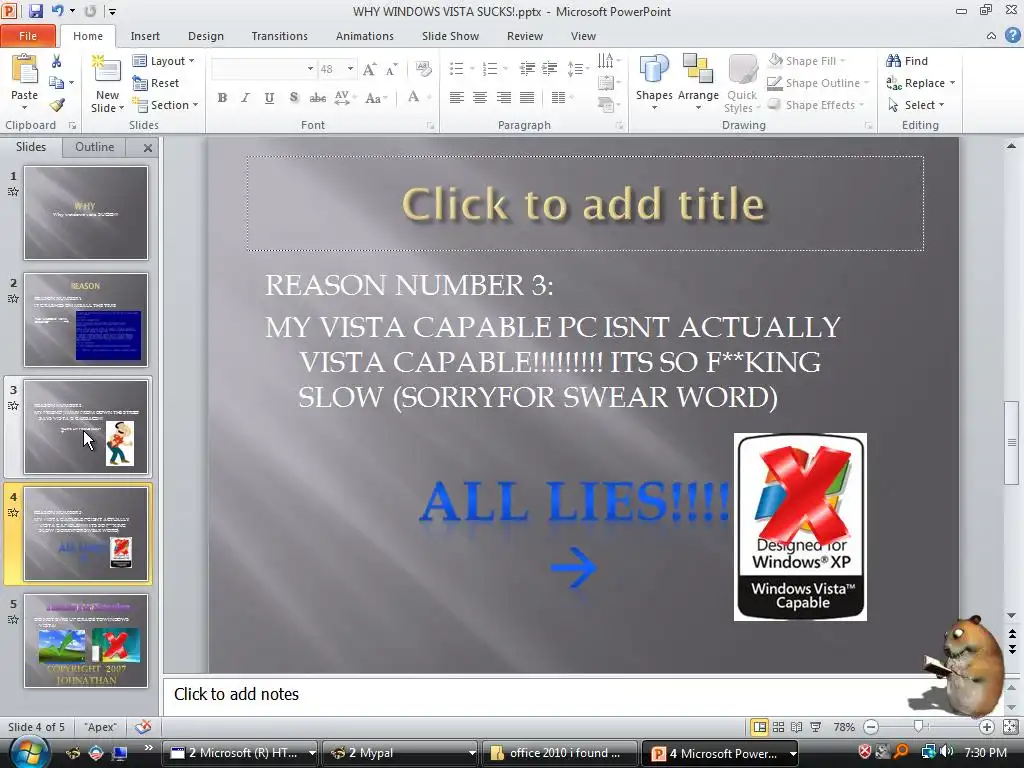This screenshot has width=1024, height=768.
Task: Click the font color A icon
Action: 413,97
